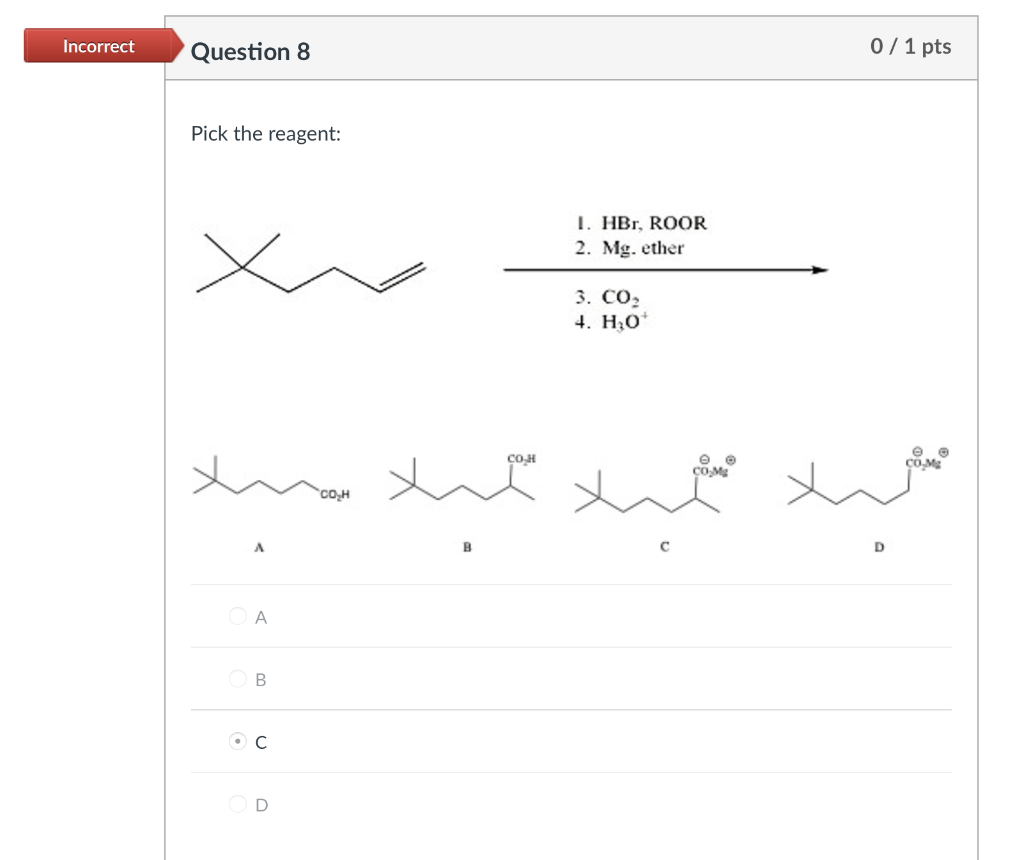Select radio button for answer A

tap(237, 617)
